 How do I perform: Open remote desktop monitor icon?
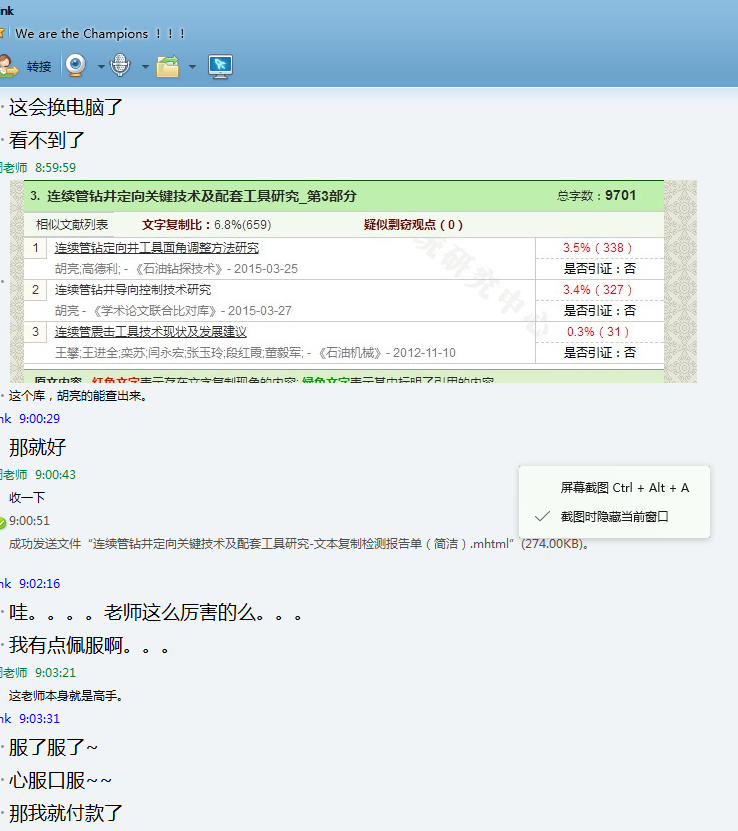220,66
